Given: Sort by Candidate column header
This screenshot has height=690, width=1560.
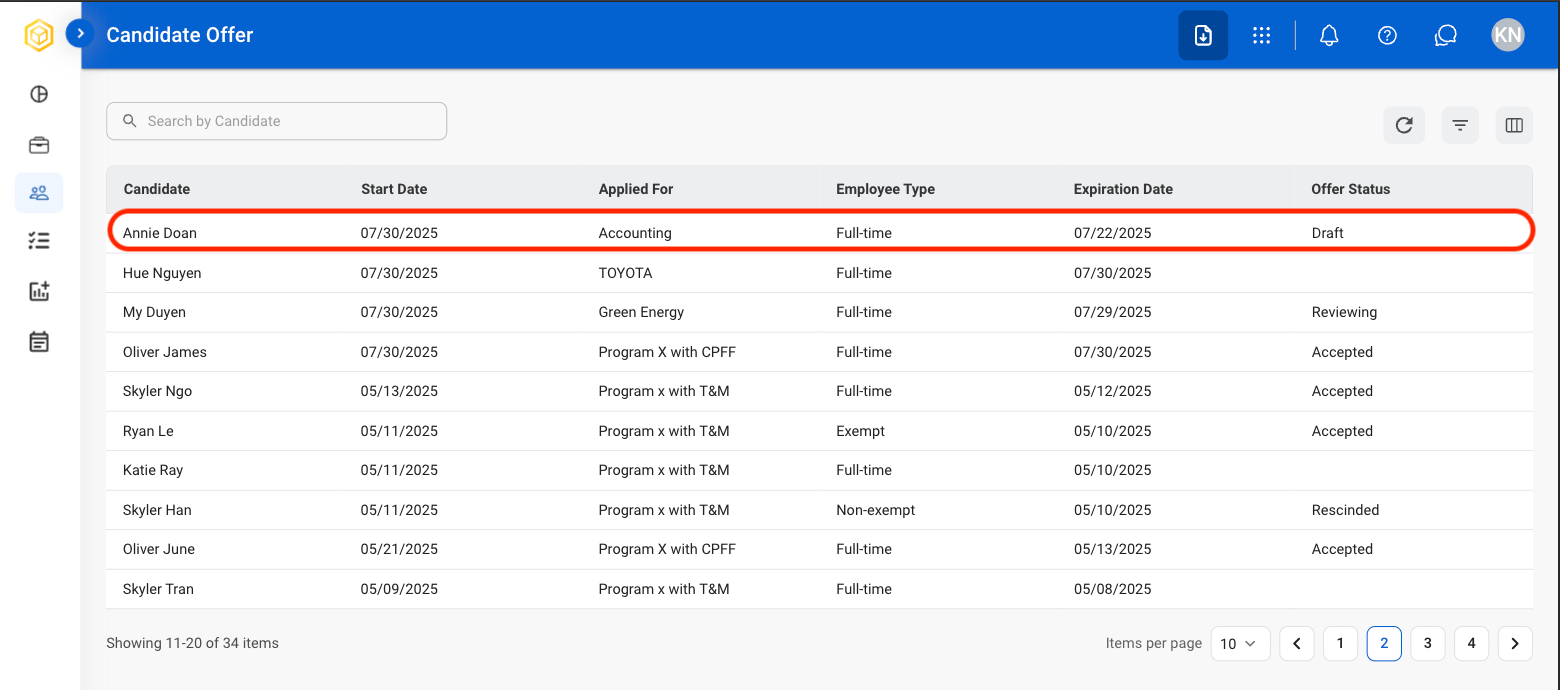Looking at the screenshot, I should pos(157,189).
